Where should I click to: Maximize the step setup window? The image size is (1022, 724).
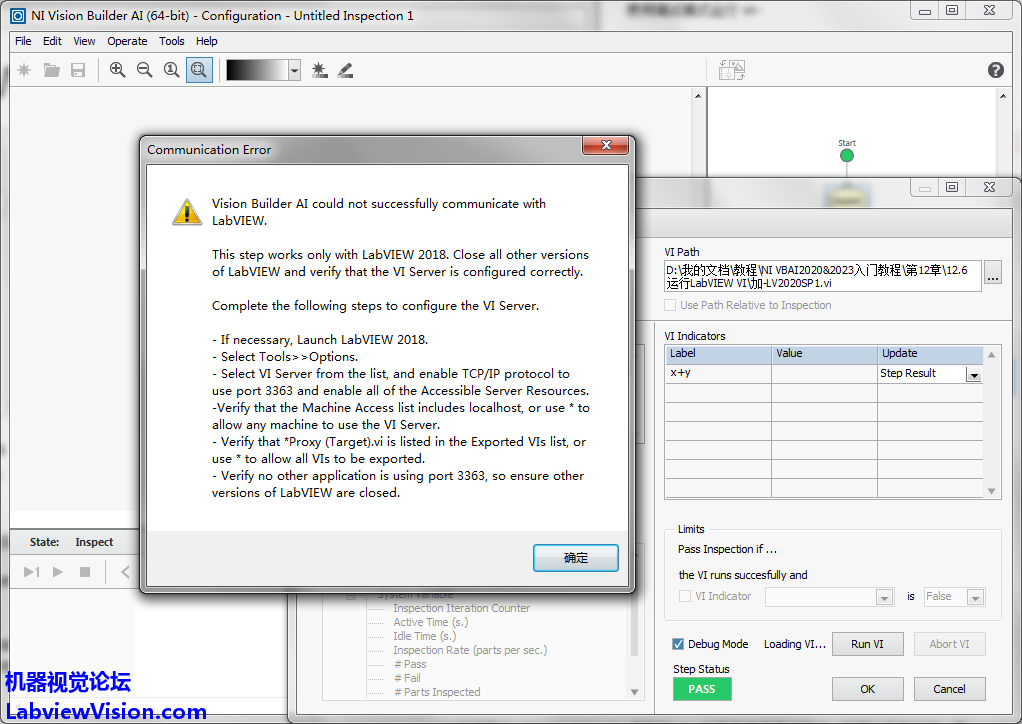(952, 187)
